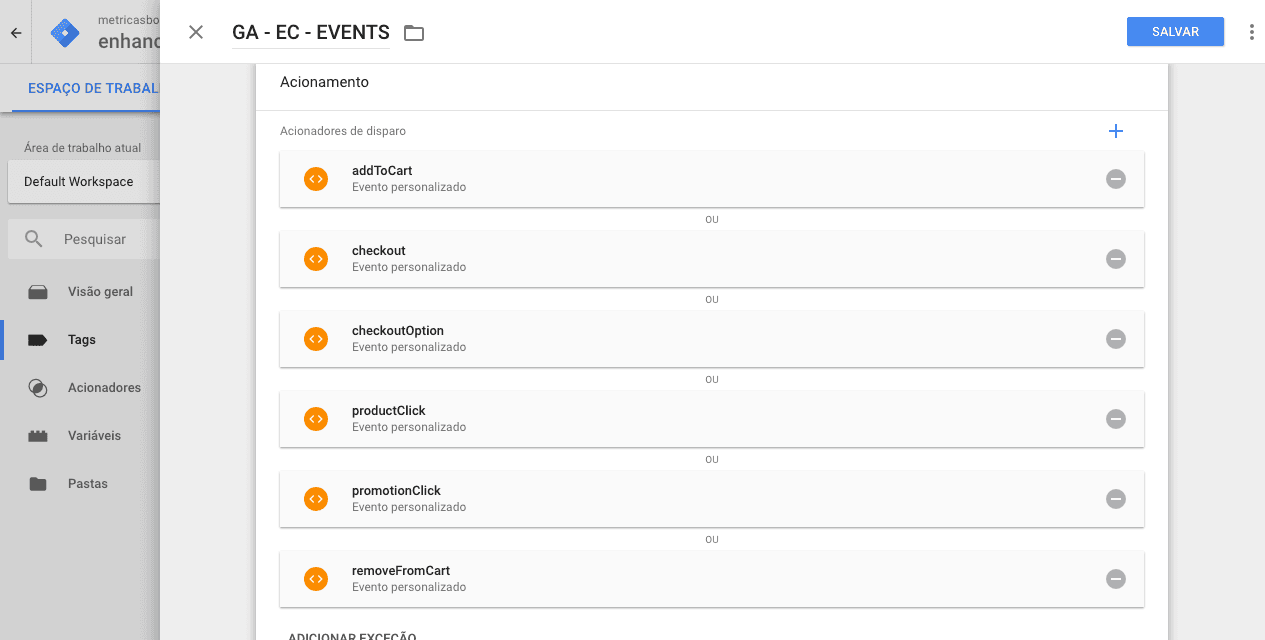Click the back arrow at top left
1265x640 pixels.
(16, 33)
